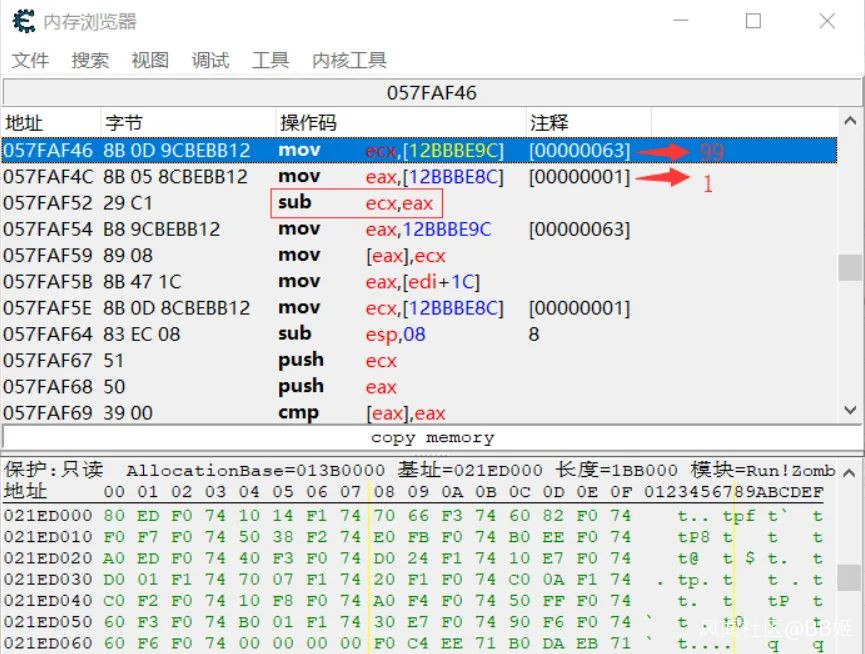The width and height of the screenshot is (865, 654).
Task: Click the 注释 column header
Action: pyautogui.click(x=588, y=122)
